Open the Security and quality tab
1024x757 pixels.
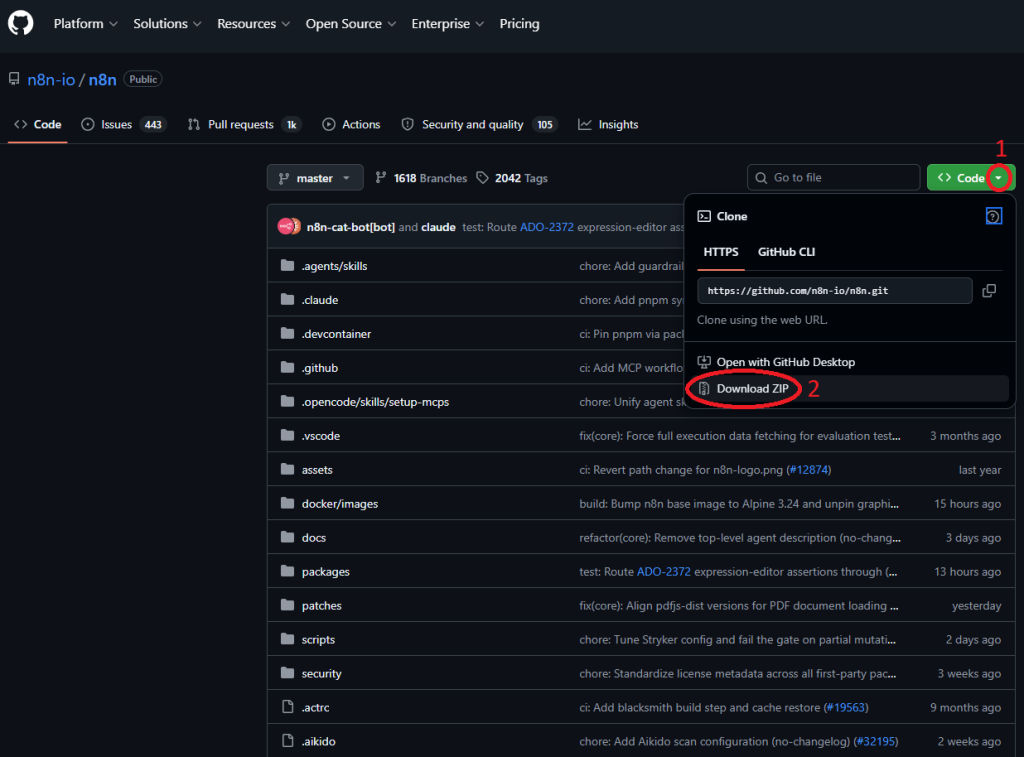point(479,124)
